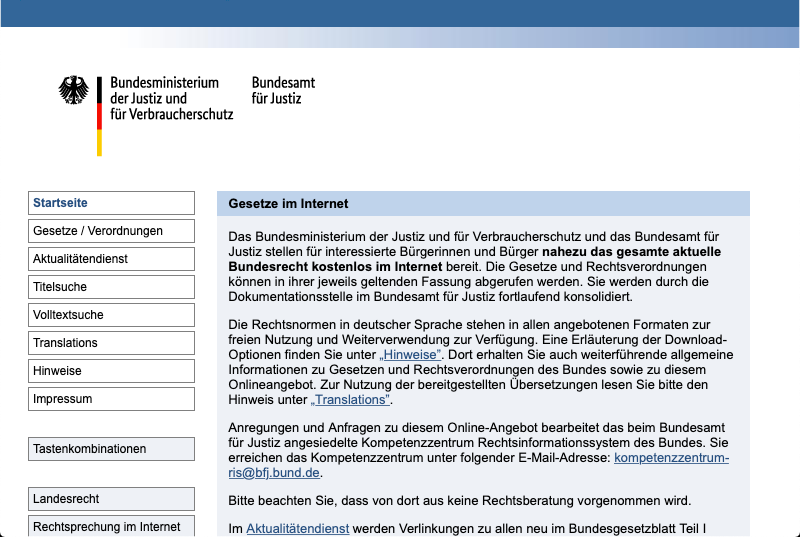
Task: Open Rechtsprechung im Internet
Action: click(111, 526)
